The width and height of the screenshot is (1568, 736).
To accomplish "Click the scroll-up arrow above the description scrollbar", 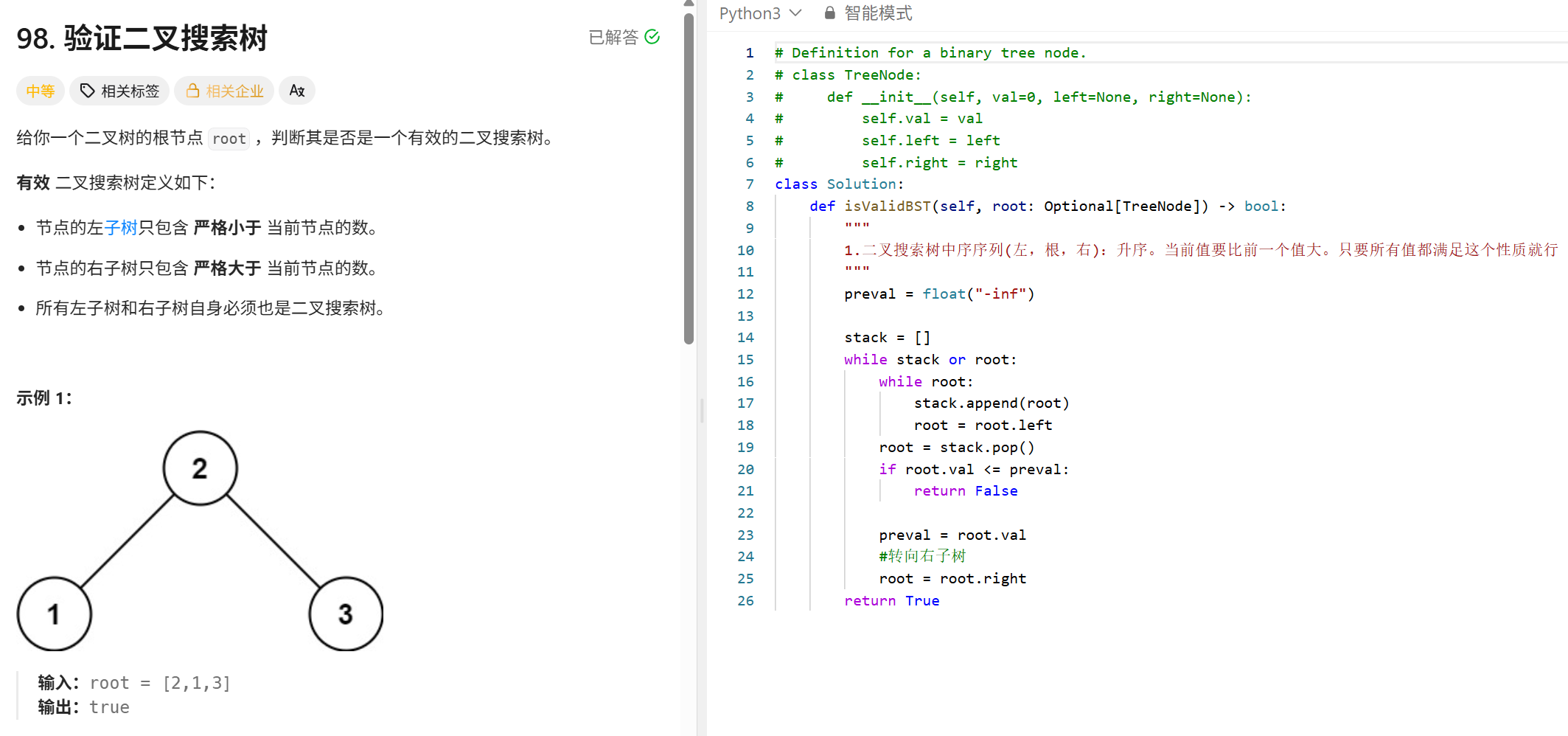I will (689, 4).
